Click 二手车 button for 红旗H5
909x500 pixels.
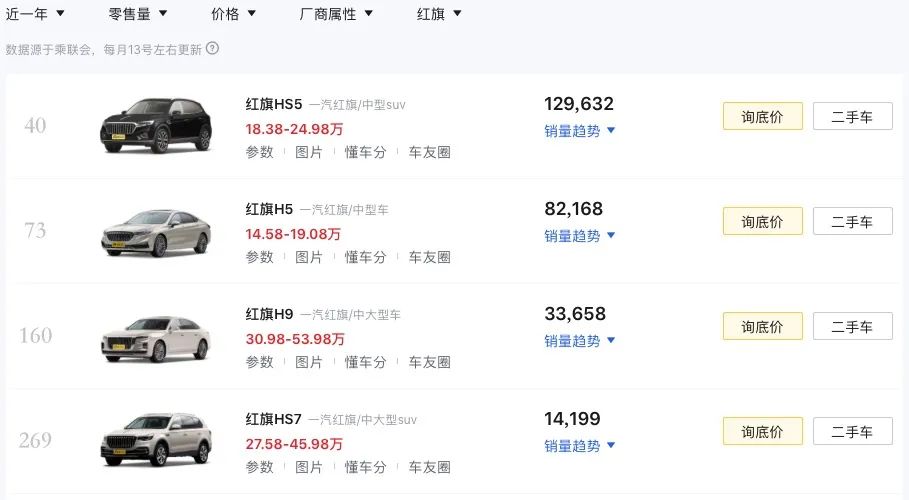point(852,222)
